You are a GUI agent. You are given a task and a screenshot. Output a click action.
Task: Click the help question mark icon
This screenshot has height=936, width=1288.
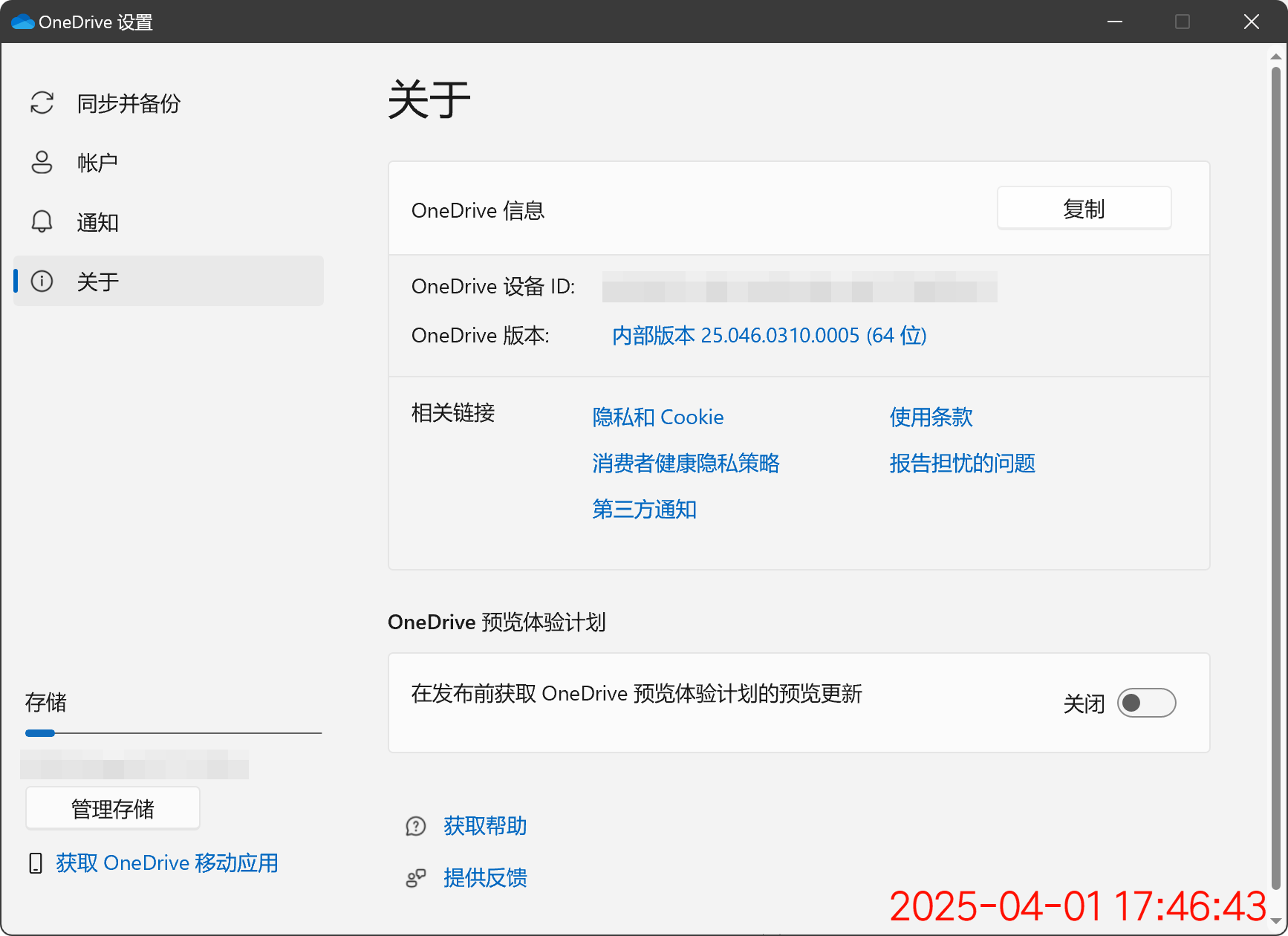pos(416,826)
